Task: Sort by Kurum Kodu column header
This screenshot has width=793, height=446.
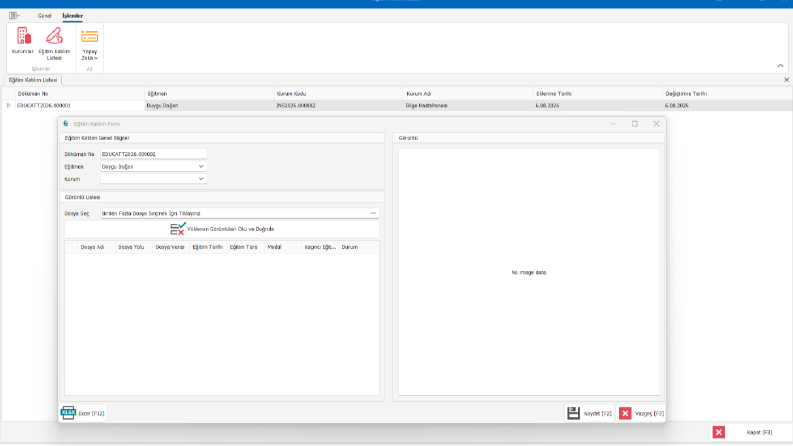Action: [339, 94]
